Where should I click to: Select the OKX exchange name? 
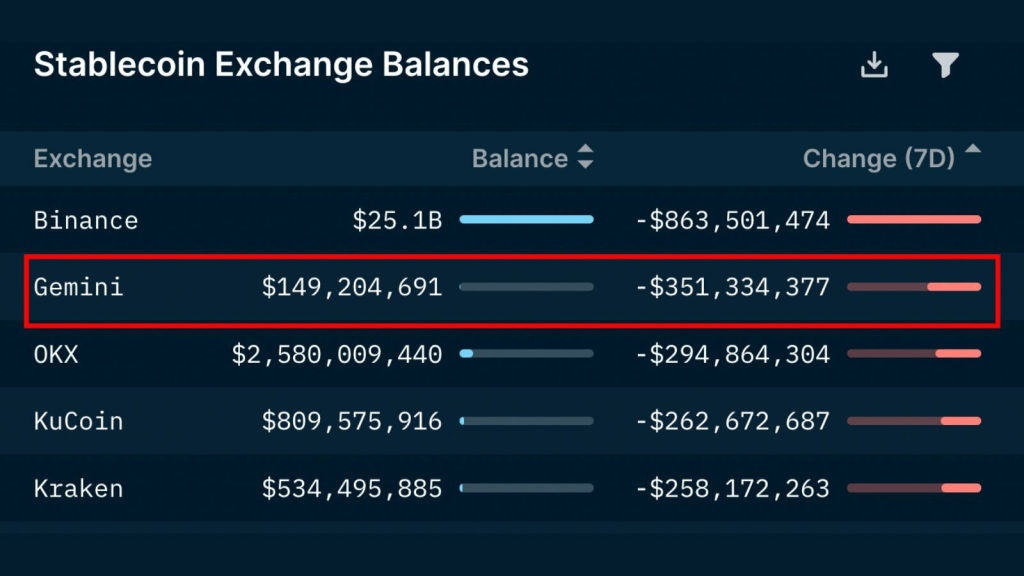56,355
